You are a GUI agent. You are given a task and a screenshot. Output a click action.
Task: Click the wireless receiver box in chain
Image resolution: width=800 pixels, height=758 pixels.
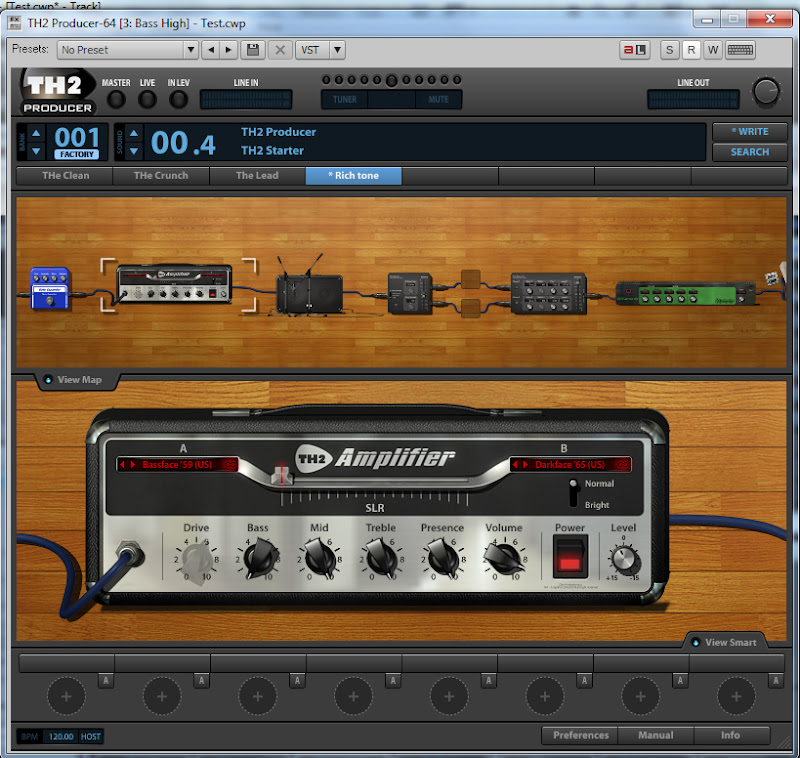[x=309, y=292]
